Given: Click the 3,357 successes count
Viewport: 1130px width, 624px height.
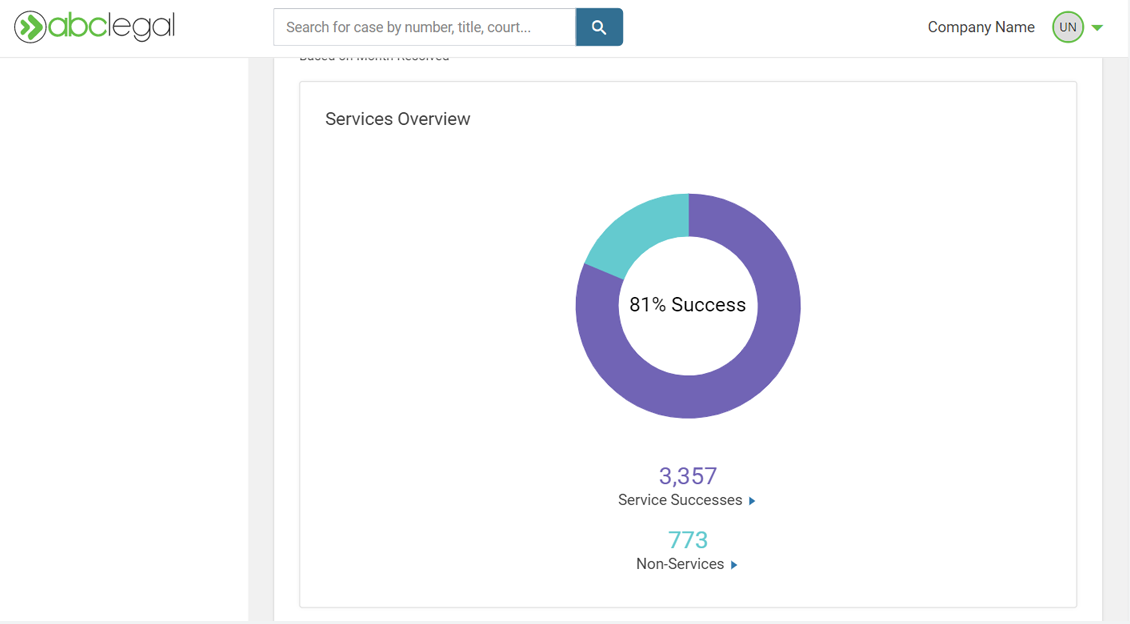Looking at the screenshot, I should coord(688,476).
